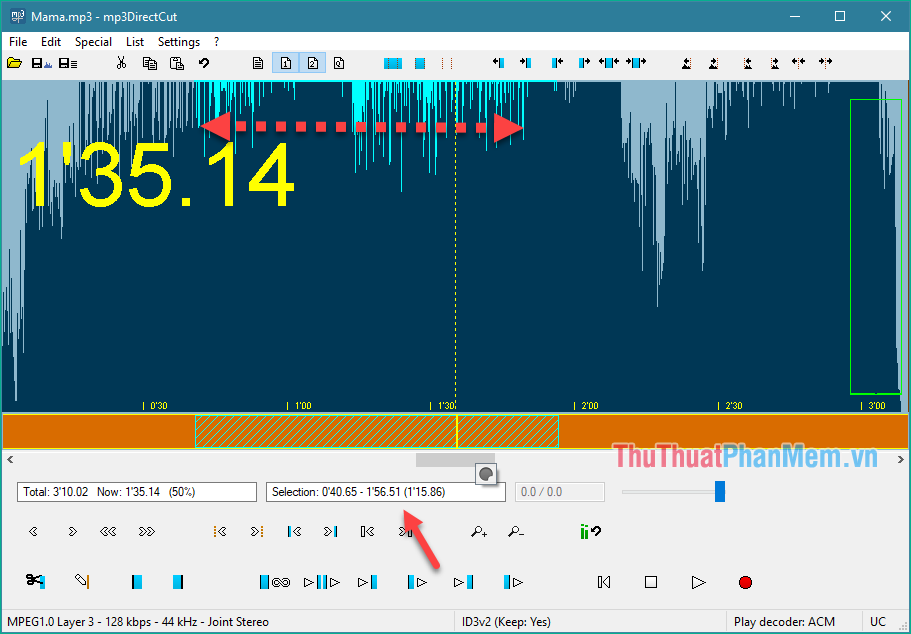Viewport: 911px width, 634px height.
Task: Zoom in on the waveform
Action: pos(478,531)
